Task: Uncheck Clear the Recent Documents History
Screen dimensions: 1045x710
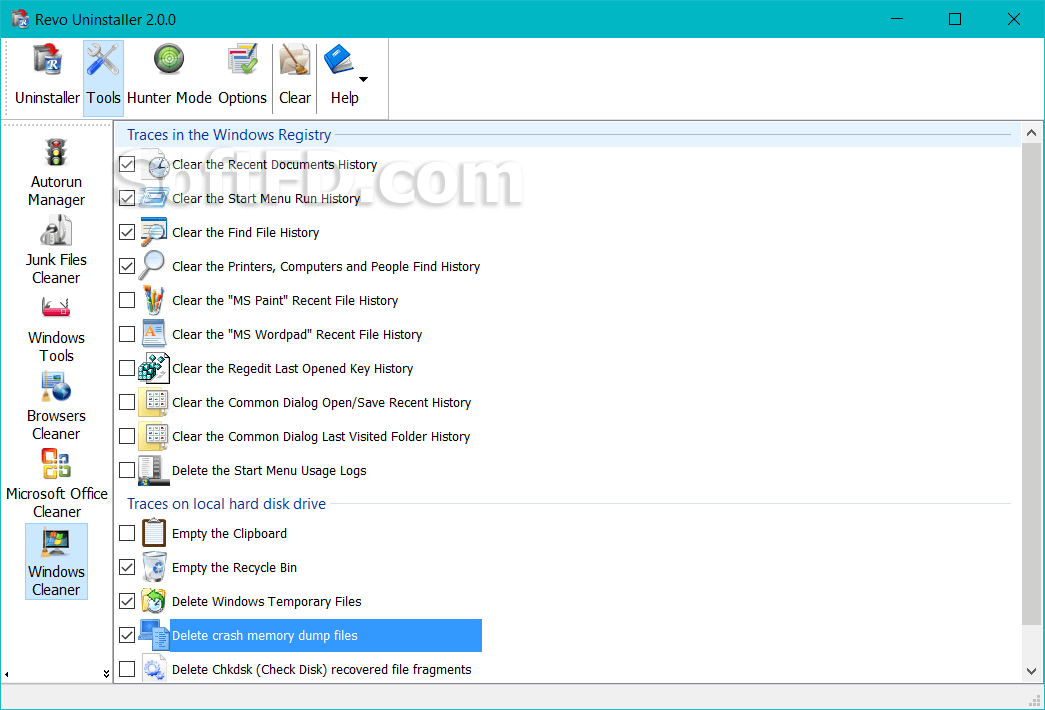Action: click(127, 164)
